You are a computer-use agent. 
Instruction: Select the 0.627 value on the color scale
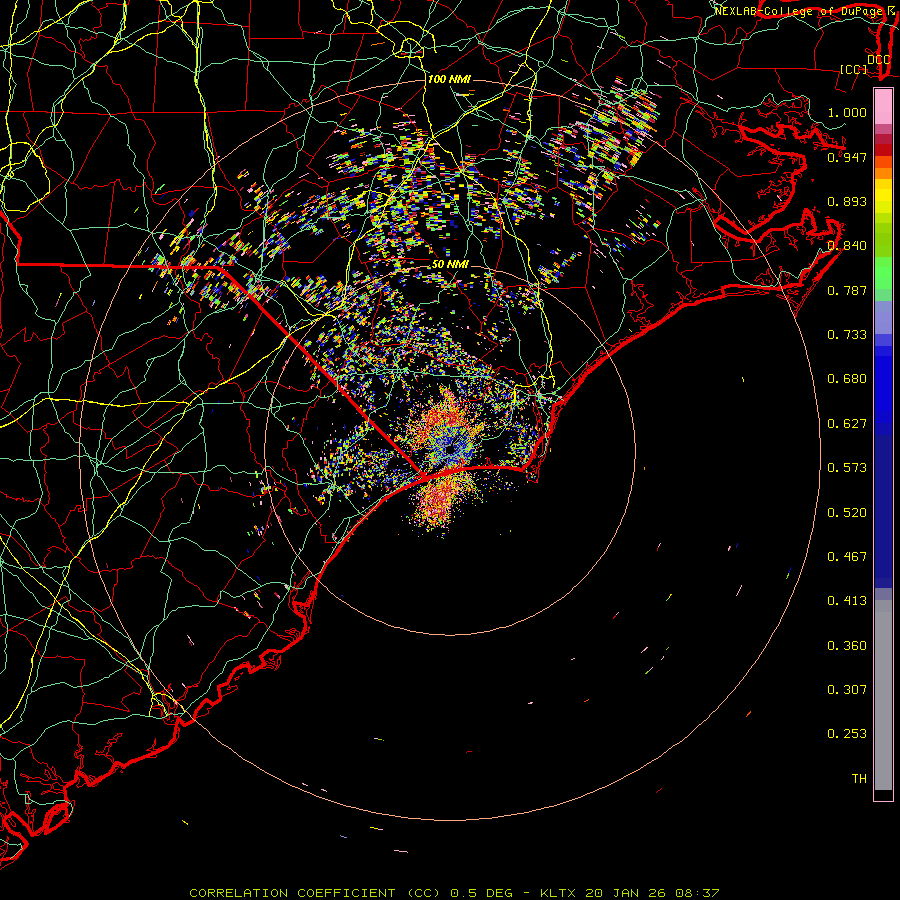pyautogui.click(x=847, y=424)
